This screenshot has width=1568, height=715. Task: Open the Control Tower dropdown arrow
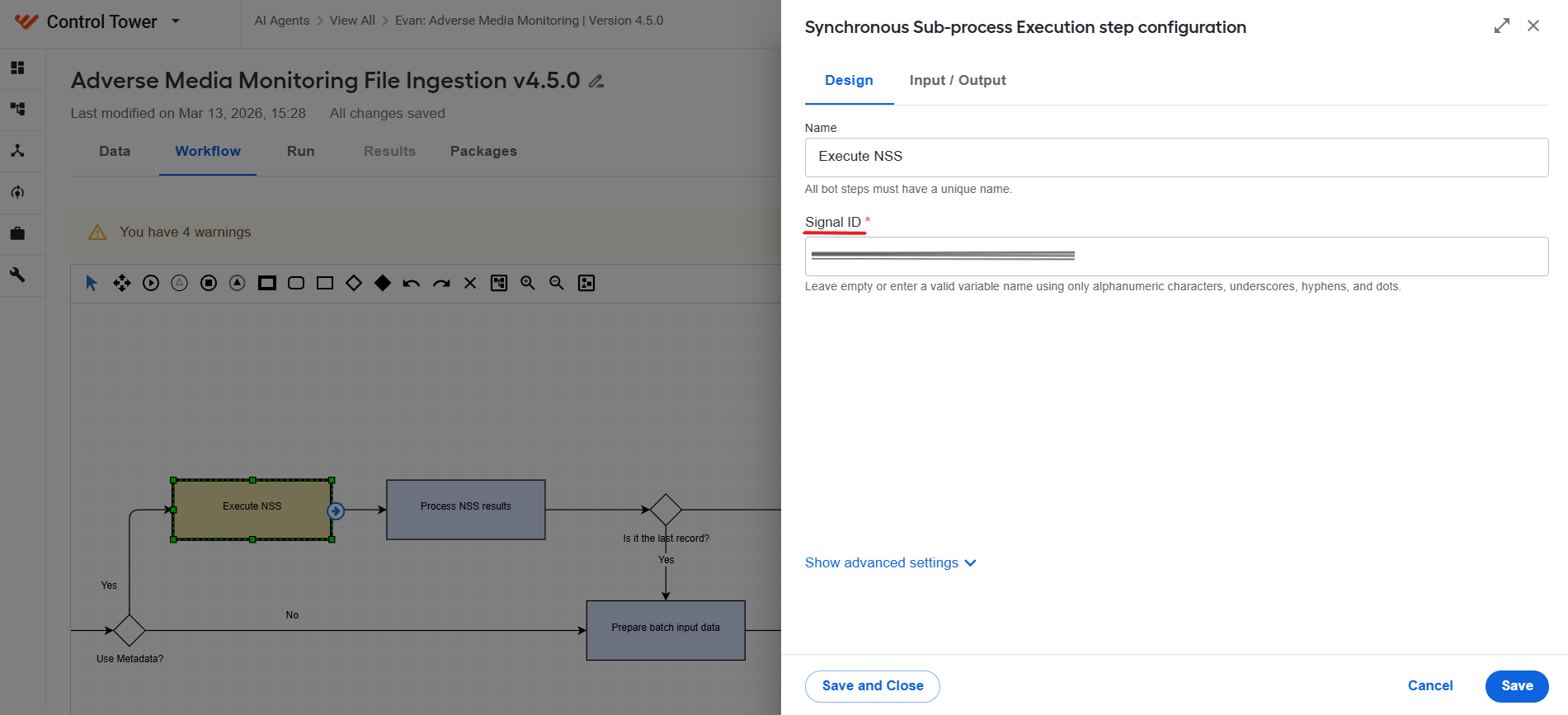point(176,21)
